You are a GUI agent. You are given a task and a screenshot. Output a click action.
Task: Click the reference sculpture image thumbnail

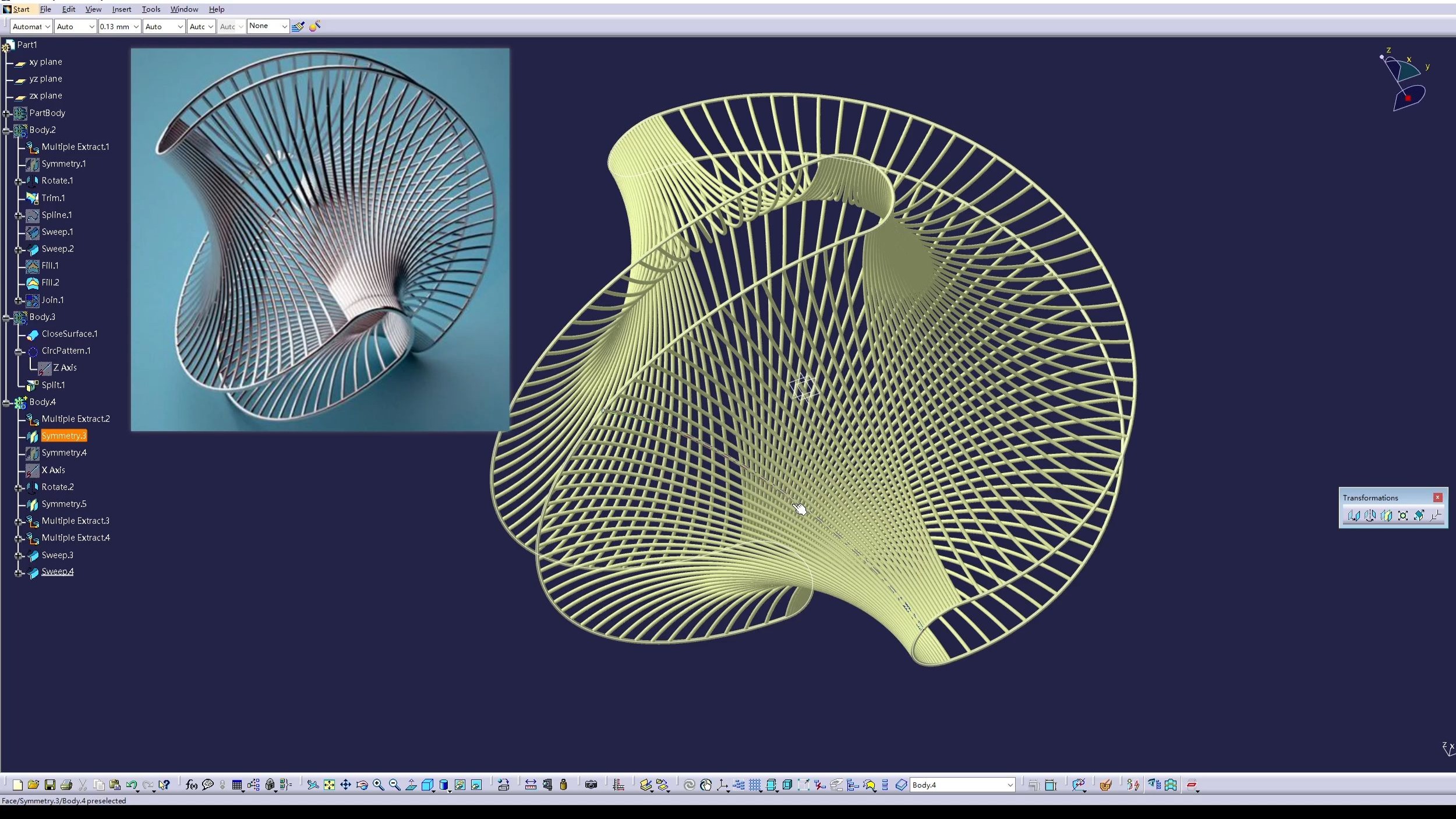point(320,239)
